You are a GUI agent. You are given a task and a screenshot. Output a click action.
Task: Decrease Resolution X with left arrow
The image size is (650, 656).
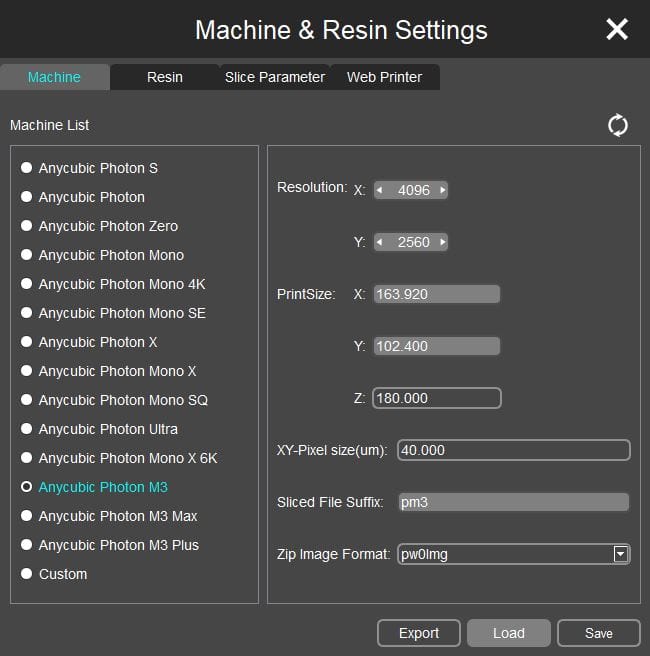pyautogui.click(x=379, y=190)
